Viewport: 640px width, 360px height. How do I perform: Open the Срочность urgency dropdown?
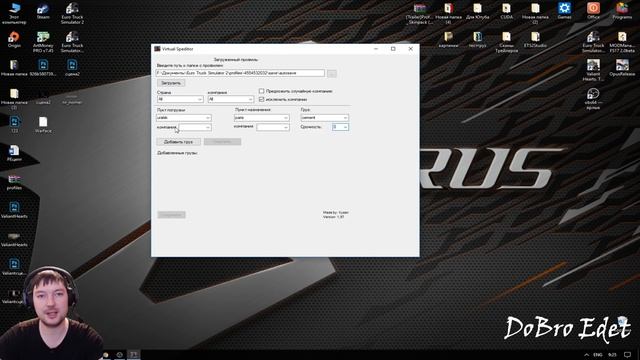[340, 127]
